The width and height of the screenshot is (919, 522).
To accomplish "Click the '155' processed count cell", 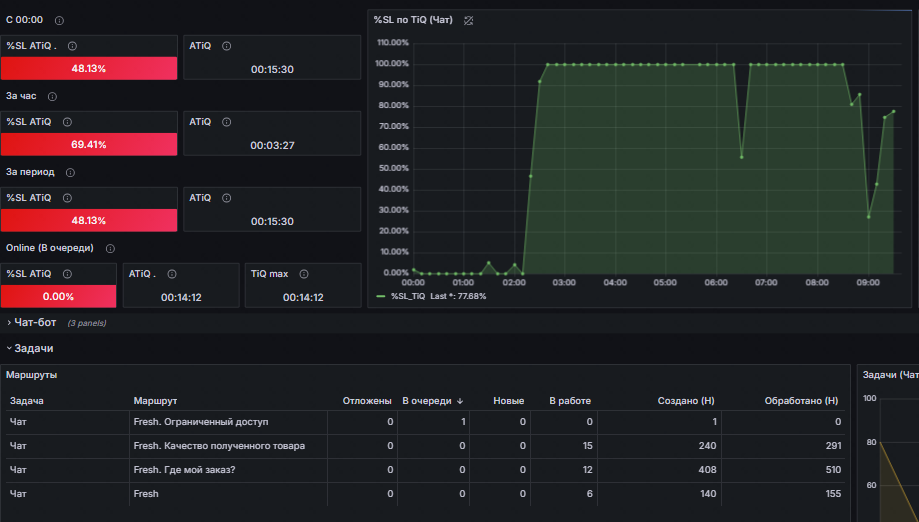I will 833,494.
